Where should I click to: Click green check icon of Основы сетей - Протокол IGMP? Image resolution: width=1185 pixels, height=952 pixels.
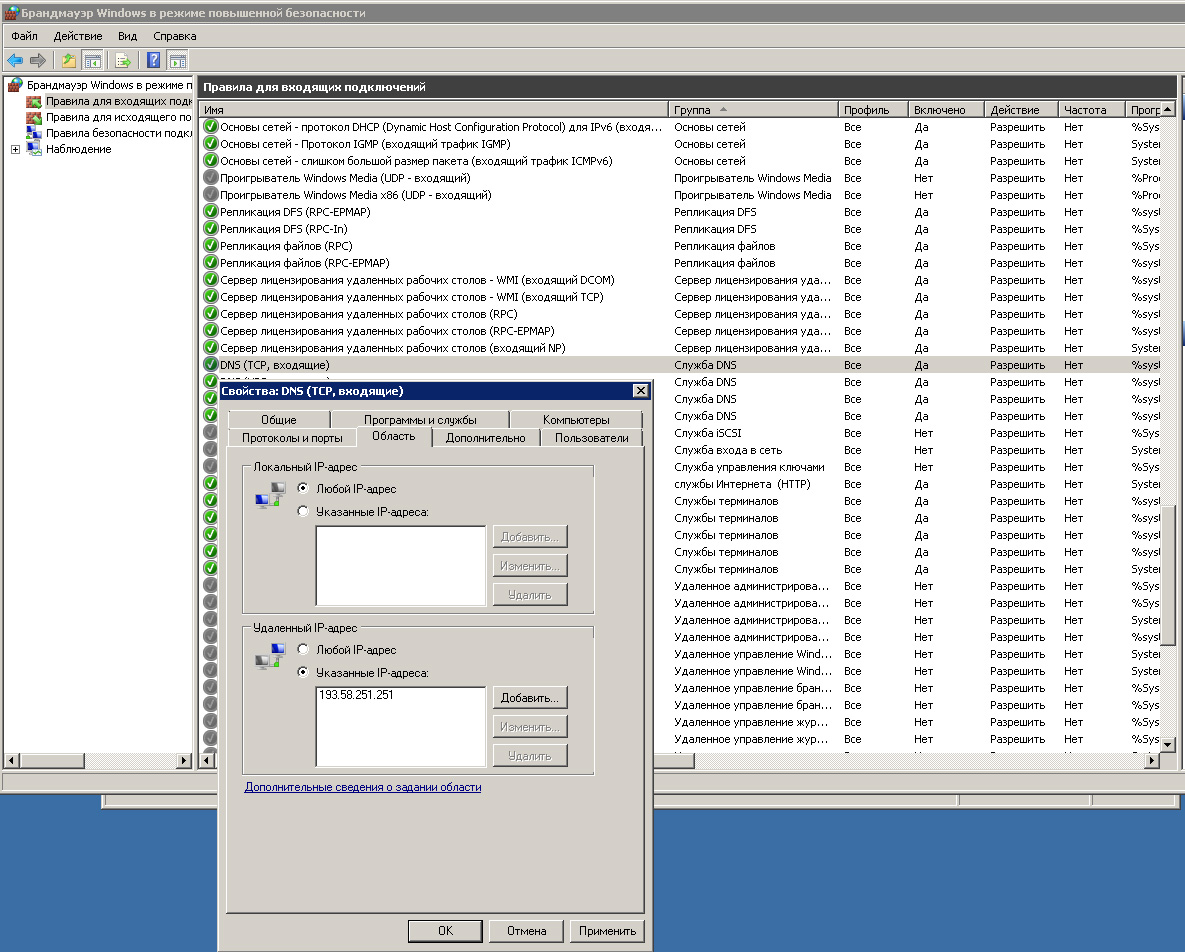pyautogui.click(x=211, y=144)
